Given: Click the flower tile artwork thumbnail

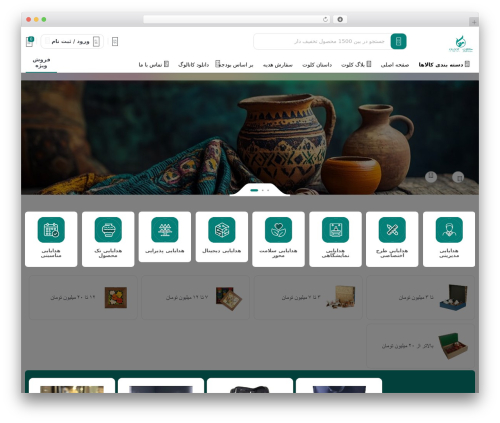Looking at the screenshot, I should 116,297.
